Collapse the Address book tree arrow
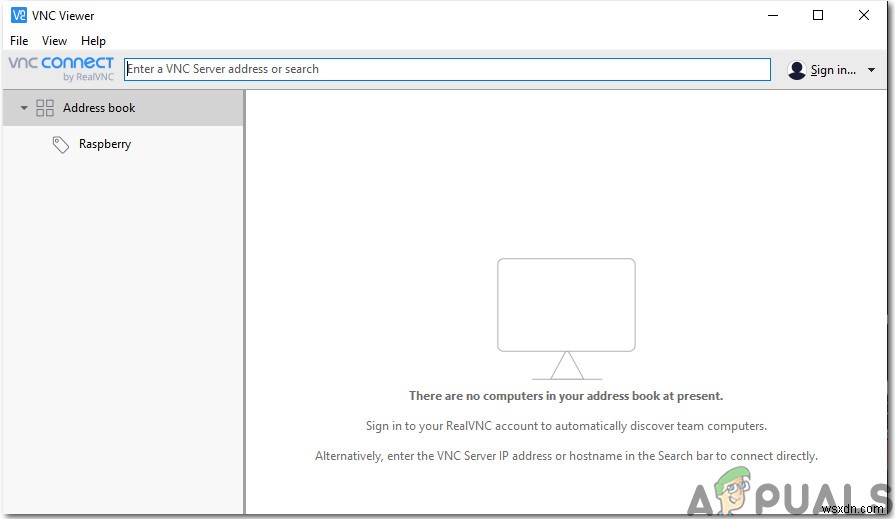The width and height of the screenshot is (895, 519). (x=23, y=107)
